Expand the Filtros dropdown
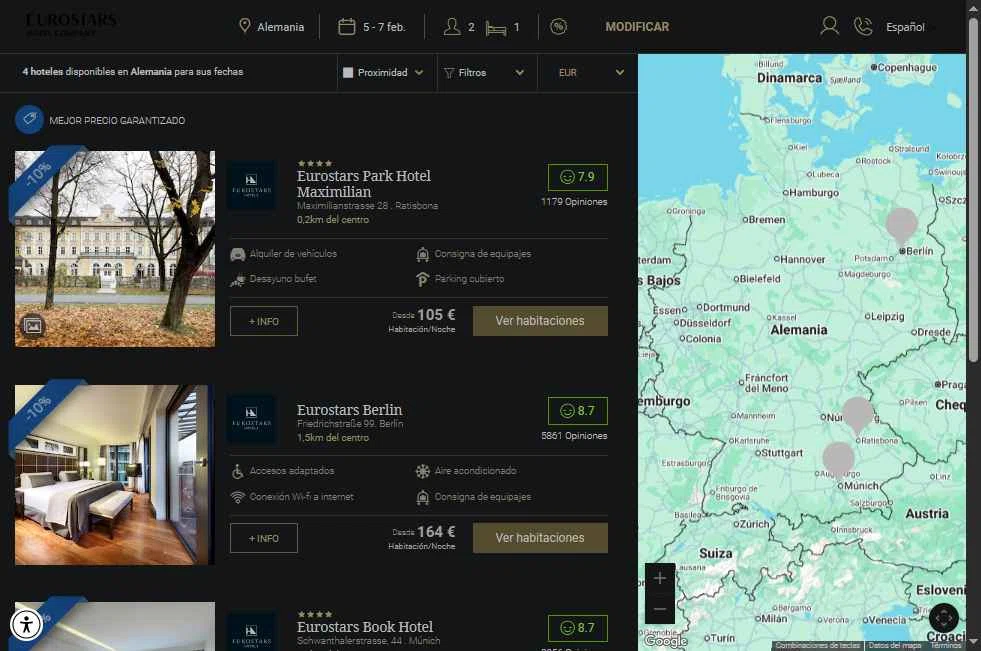981x651 pixels. click(x=487, y=73)
